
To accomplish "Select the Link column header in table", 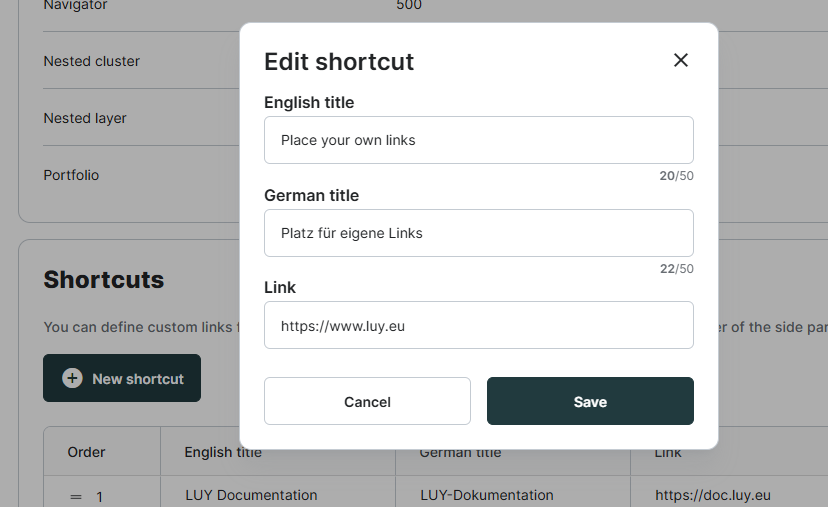I will coord(668,453).
